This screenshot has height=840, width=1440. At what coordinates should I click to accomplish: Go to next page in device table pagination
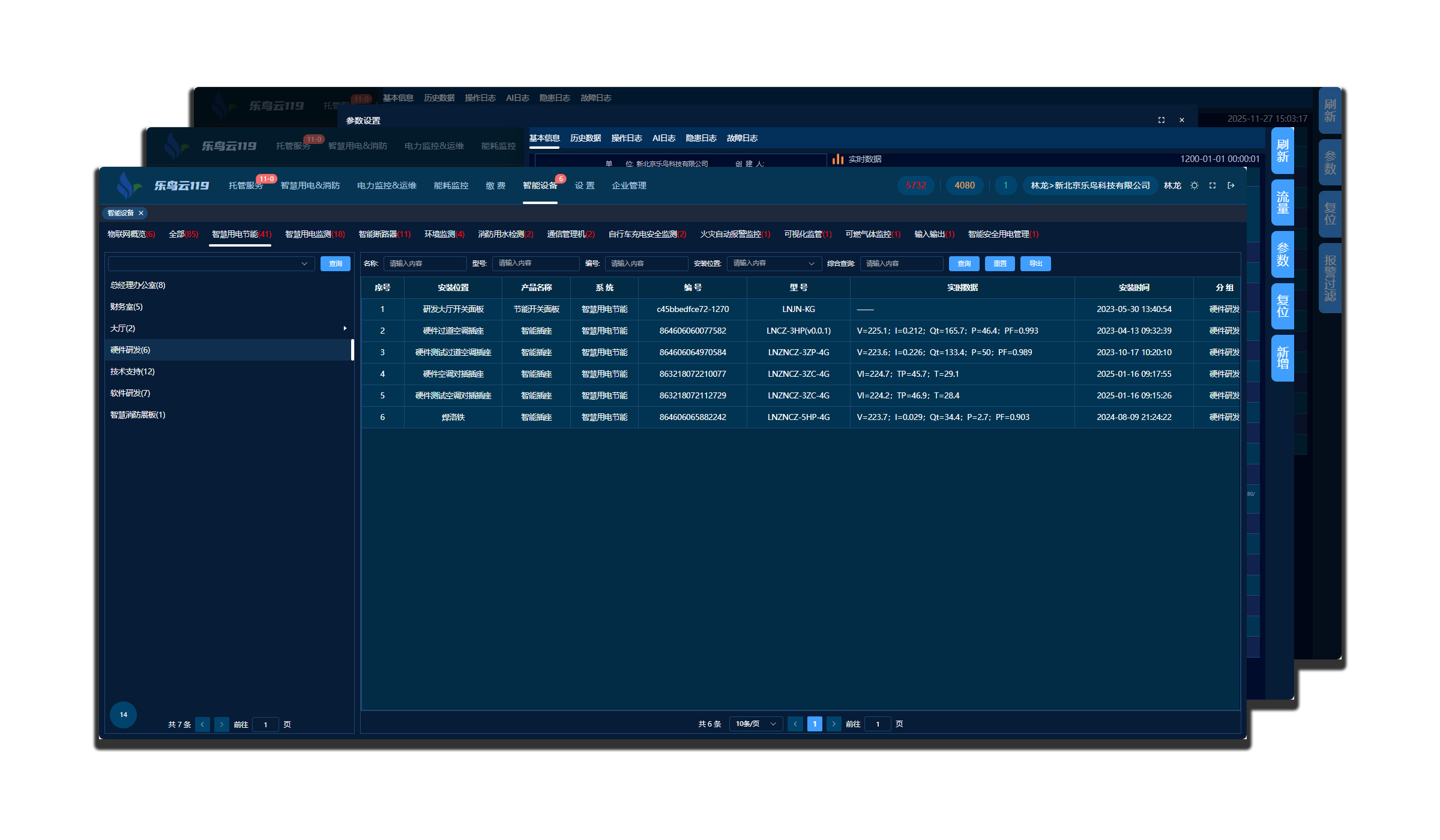click(833, 724)
